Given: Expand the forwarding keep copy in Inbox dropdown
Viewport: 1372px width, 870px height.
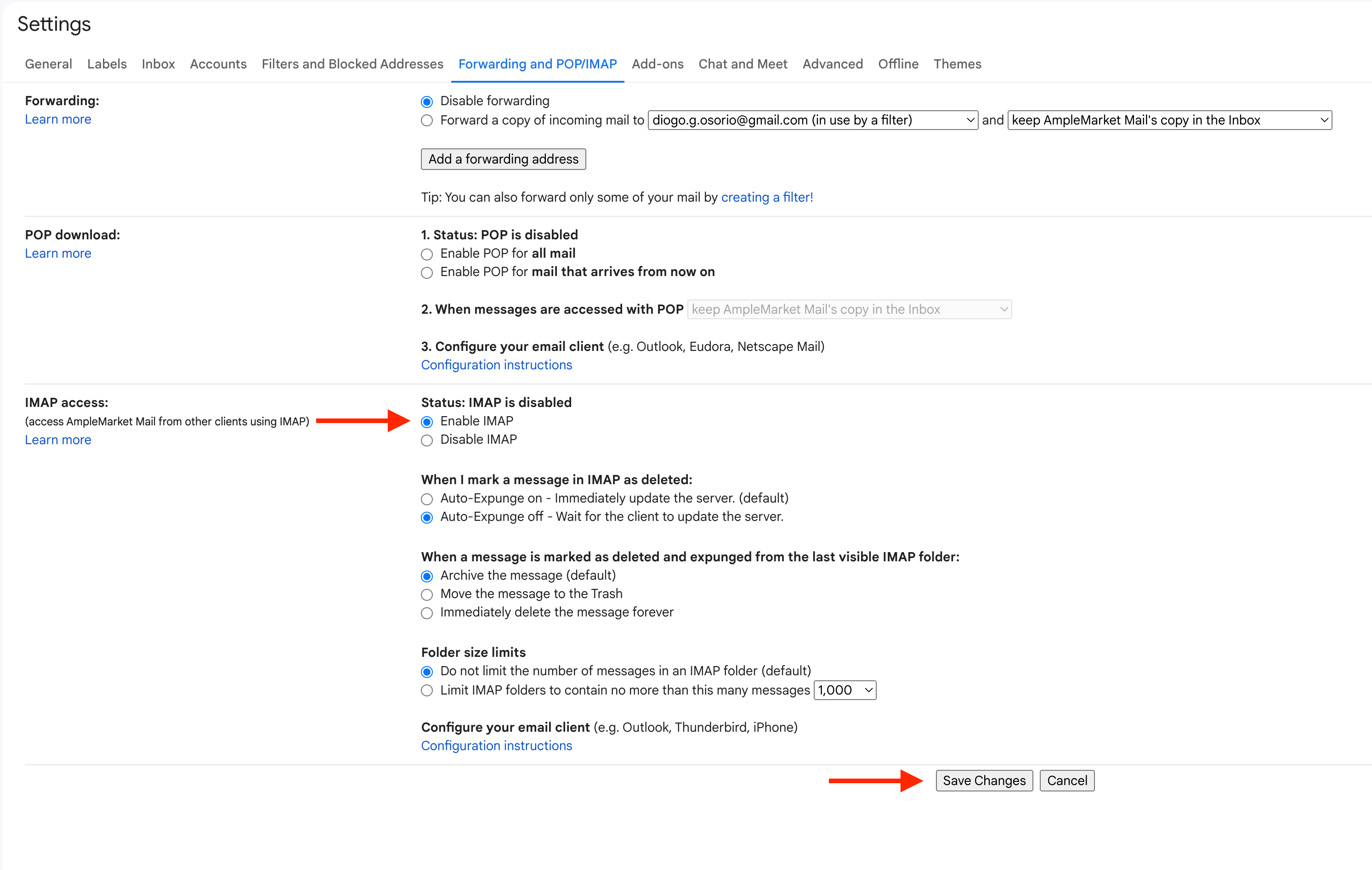Looking at the screenshot, I should tap(1169, 120).
